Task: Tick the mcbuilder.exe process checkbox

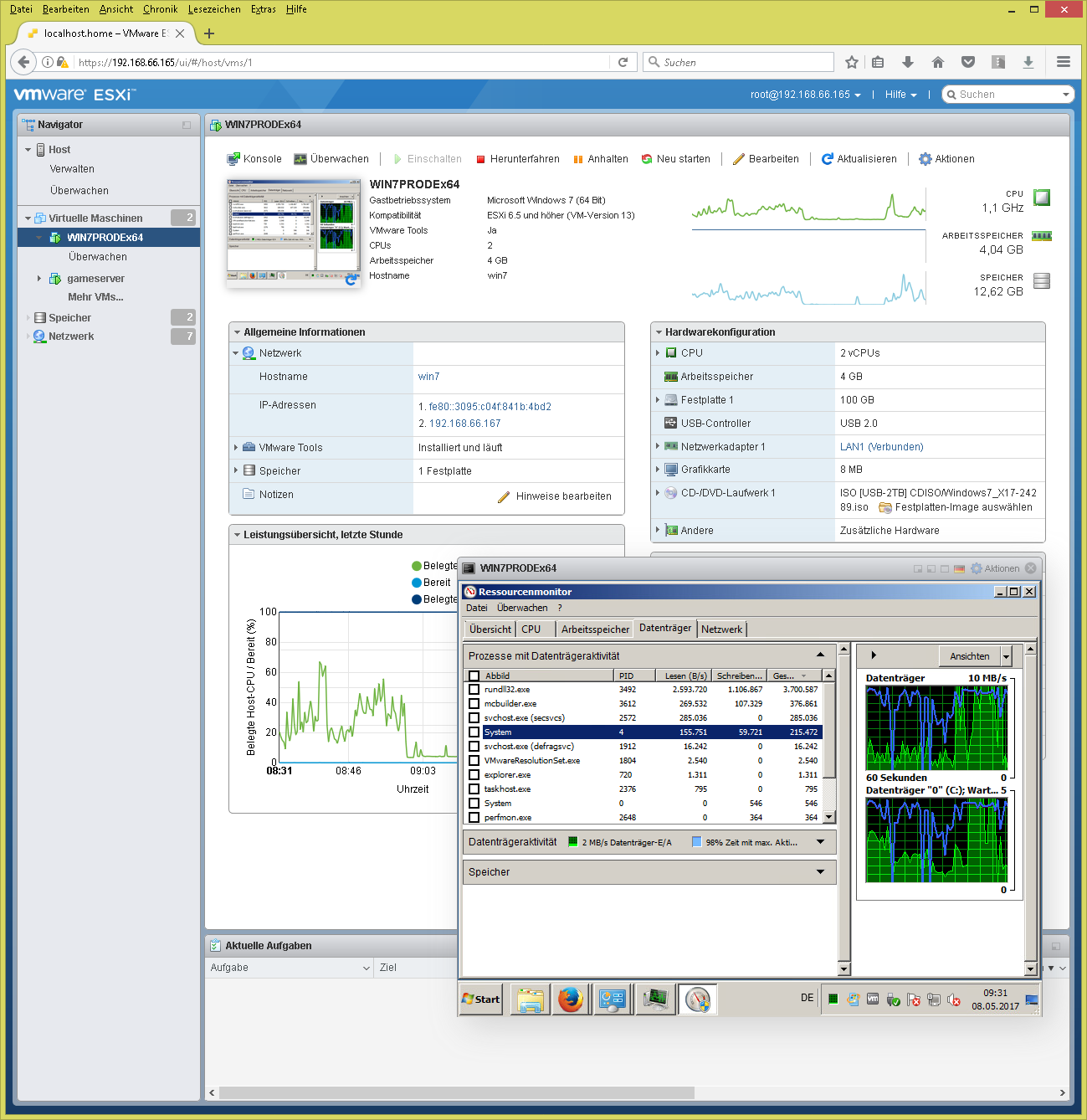Action: click(474, 704)
